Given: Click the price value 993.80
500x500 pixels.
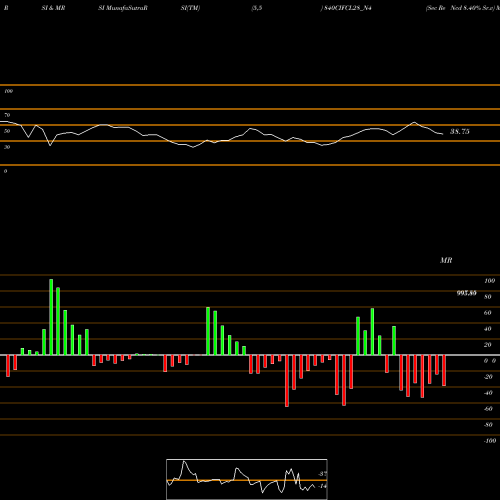Looking at the screenshot, I should 466,293.
